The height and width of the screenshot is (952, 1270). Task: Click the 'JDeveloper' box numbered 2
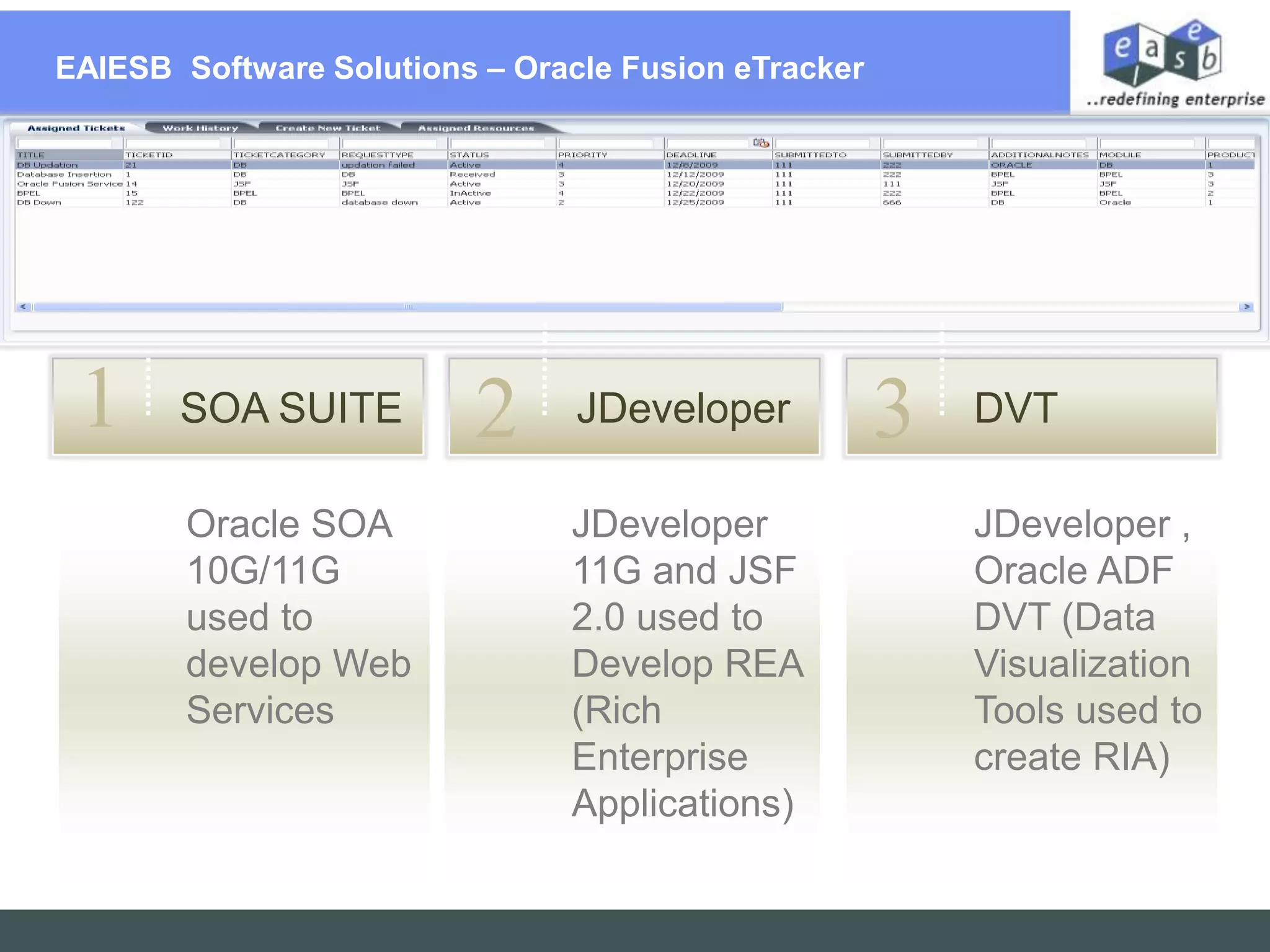634,407
